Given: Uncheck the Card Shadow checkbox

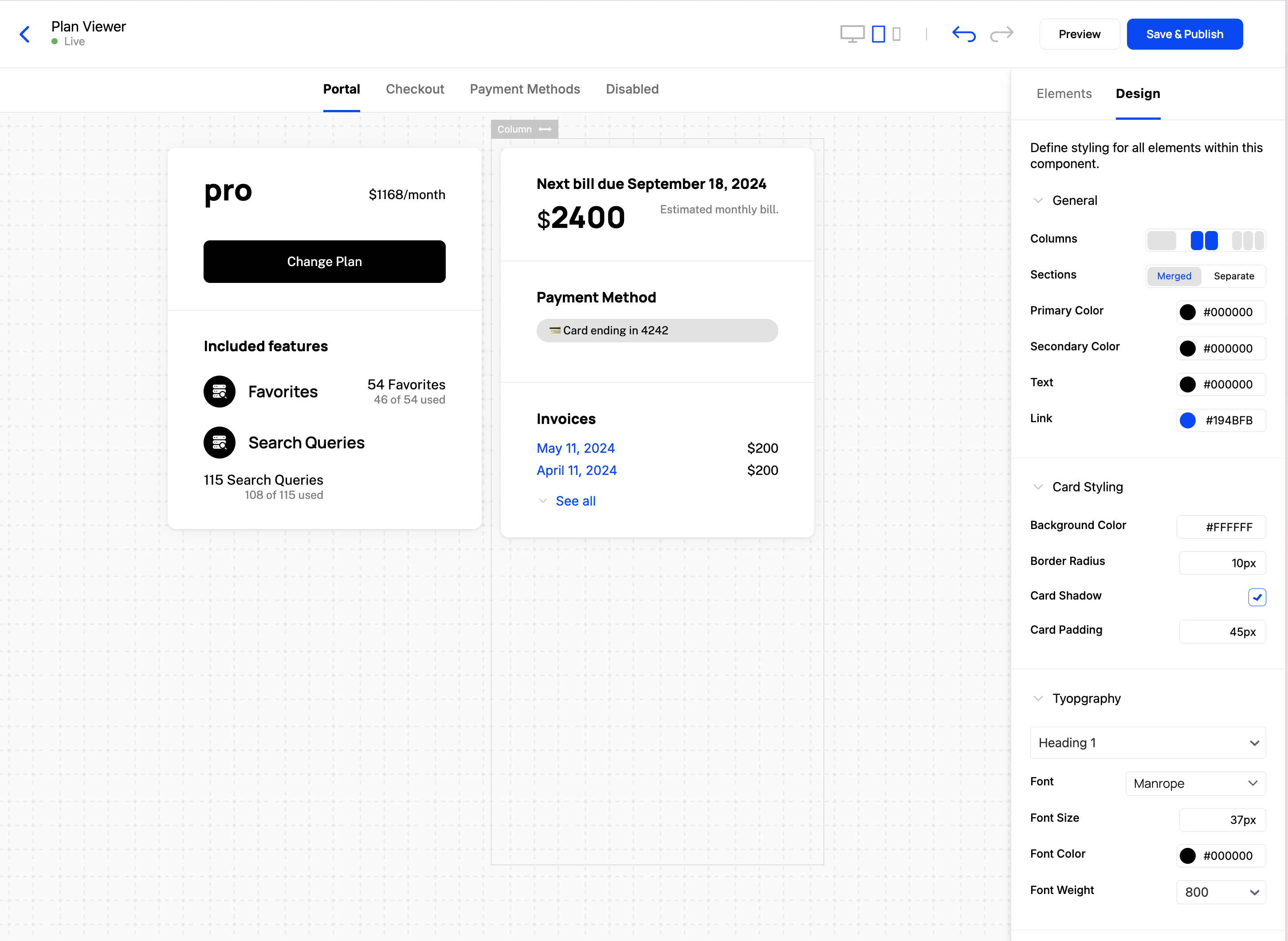Looking at the screenshot, I should pos(1257,597).
